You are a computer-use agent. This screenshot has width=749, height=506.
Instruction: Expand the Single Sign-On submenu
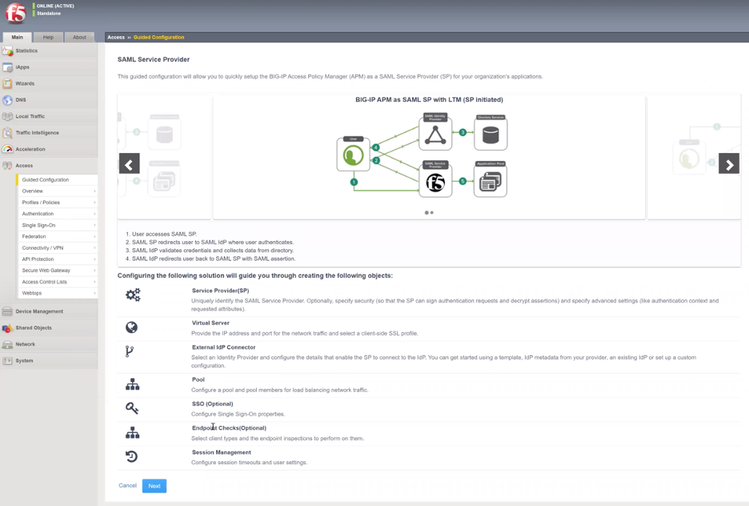pyautogui.click(x=57, y=225)
